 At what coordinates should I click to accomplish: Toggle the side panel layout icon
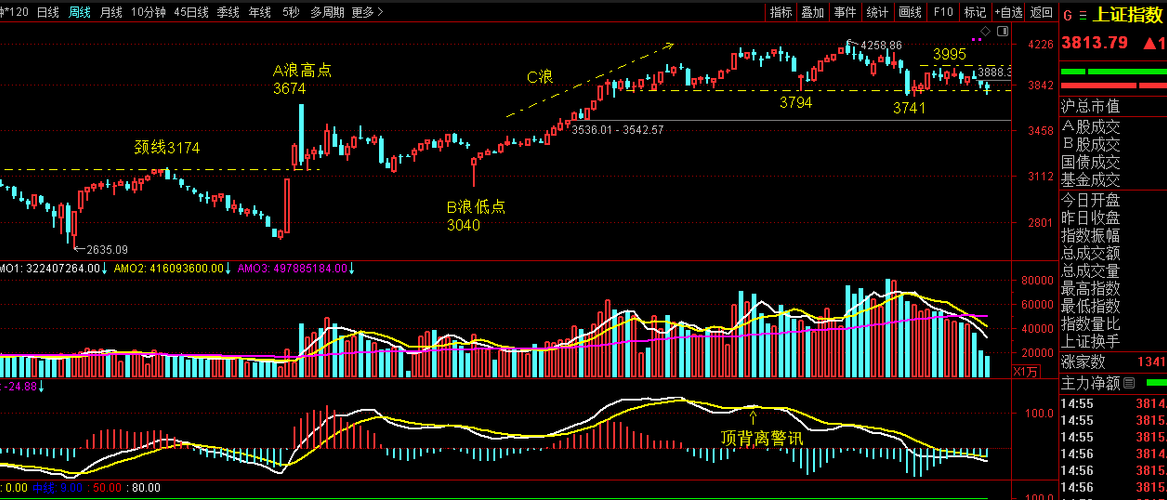(1002, 31)
